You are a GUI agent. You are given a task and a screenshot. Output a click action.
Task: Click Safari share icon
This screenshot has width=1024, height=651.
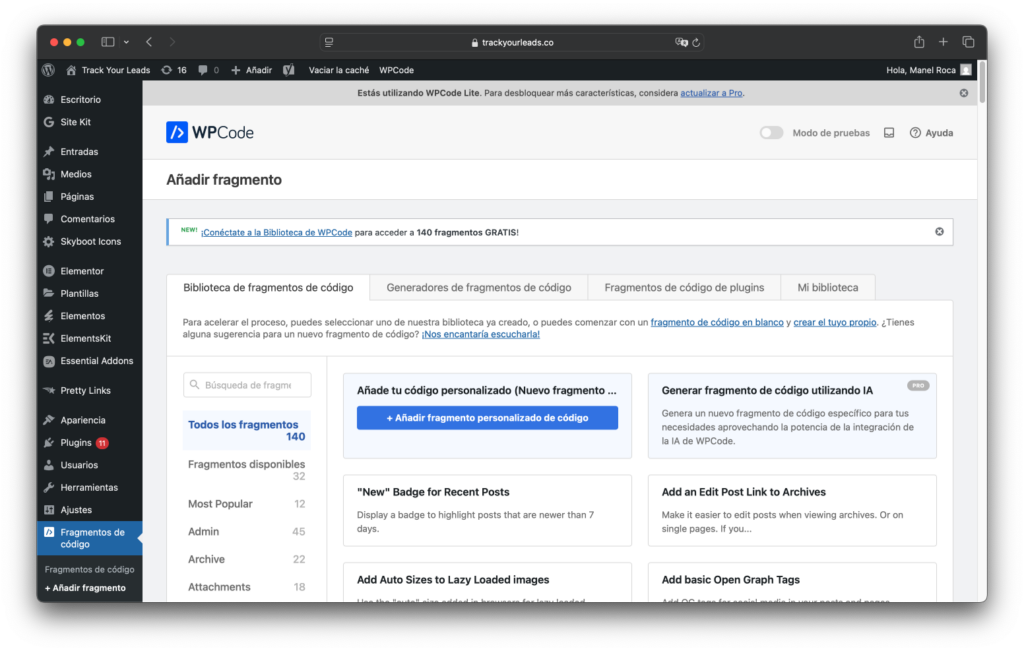pos(919,42)
